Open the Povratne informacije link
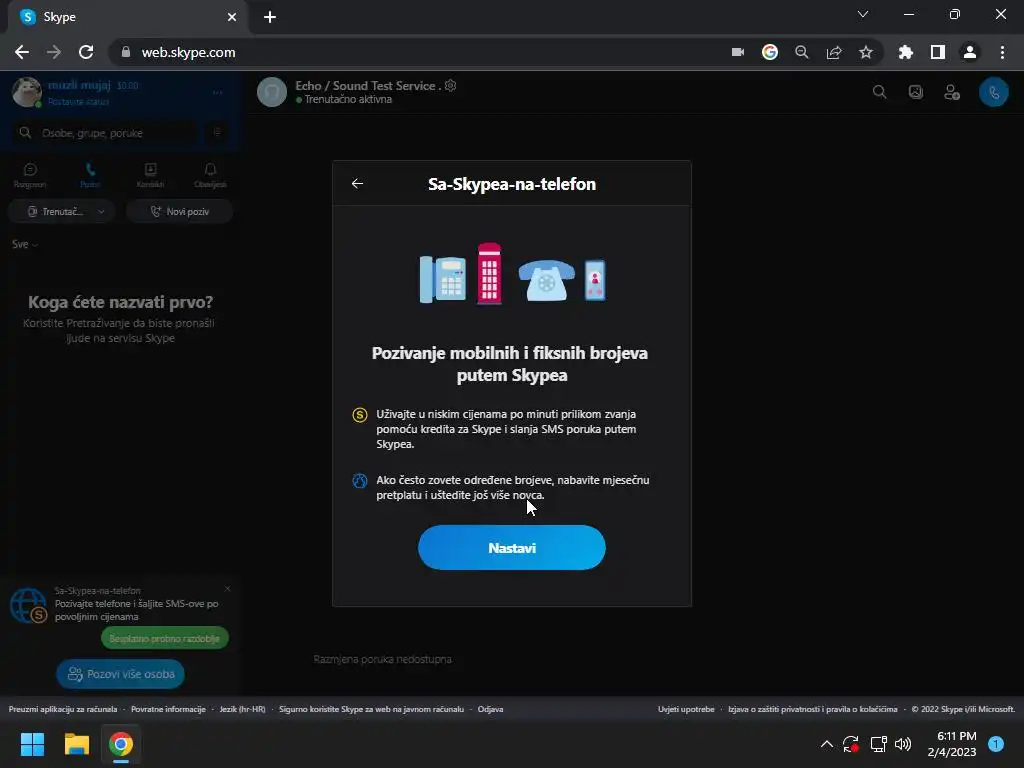This screenshot has width=1024, height=768. (168, 709)
